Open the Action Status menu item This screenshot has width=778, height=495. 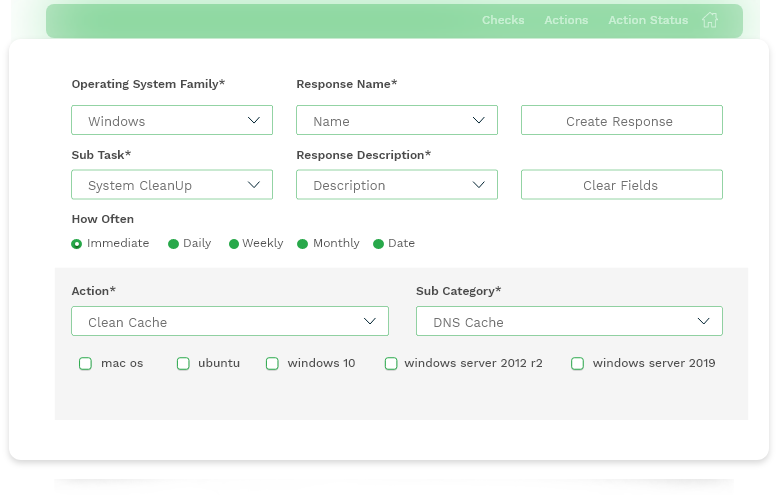click(648, 20)
